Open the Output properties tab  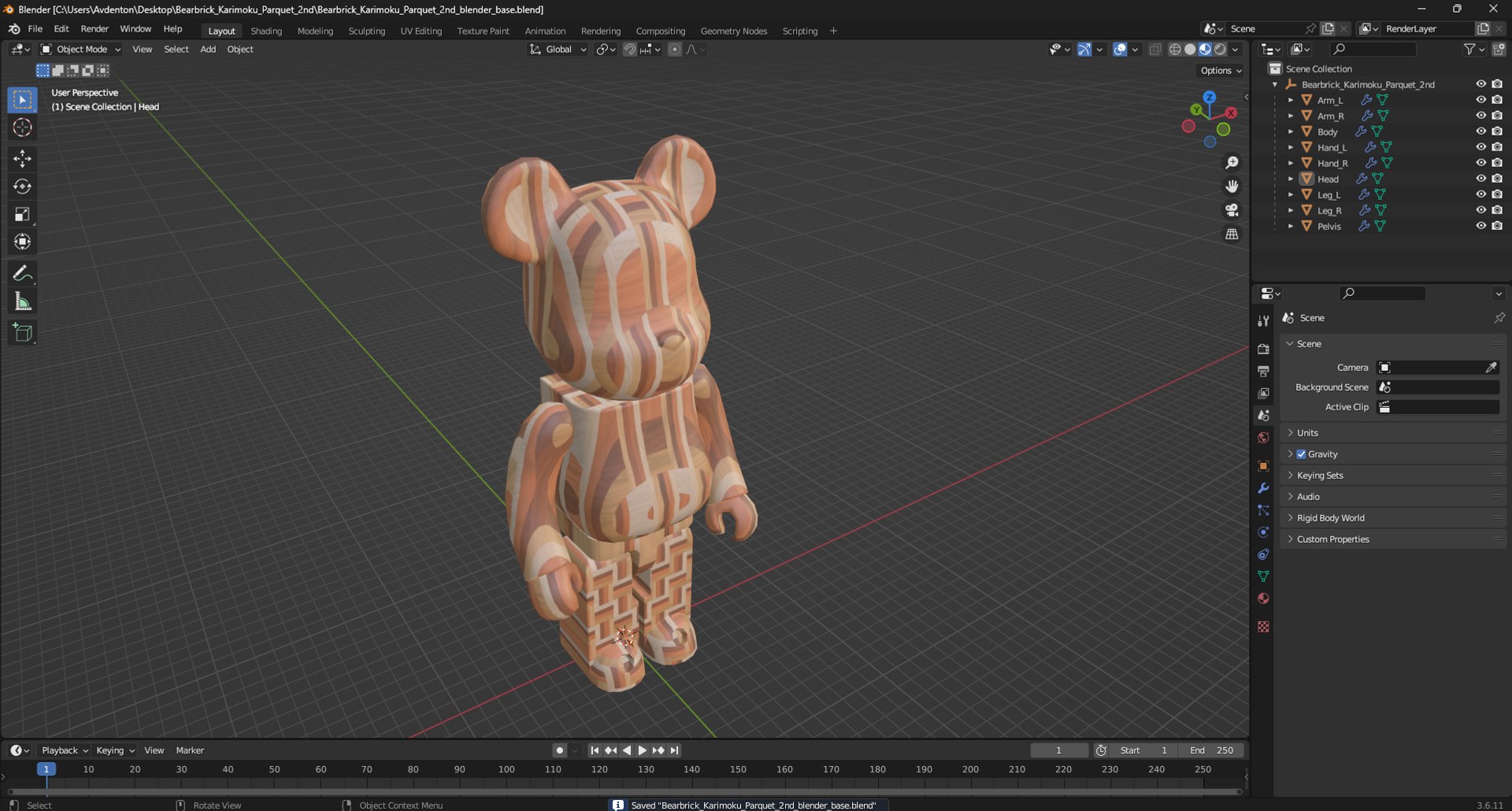tap(1263, 371)
